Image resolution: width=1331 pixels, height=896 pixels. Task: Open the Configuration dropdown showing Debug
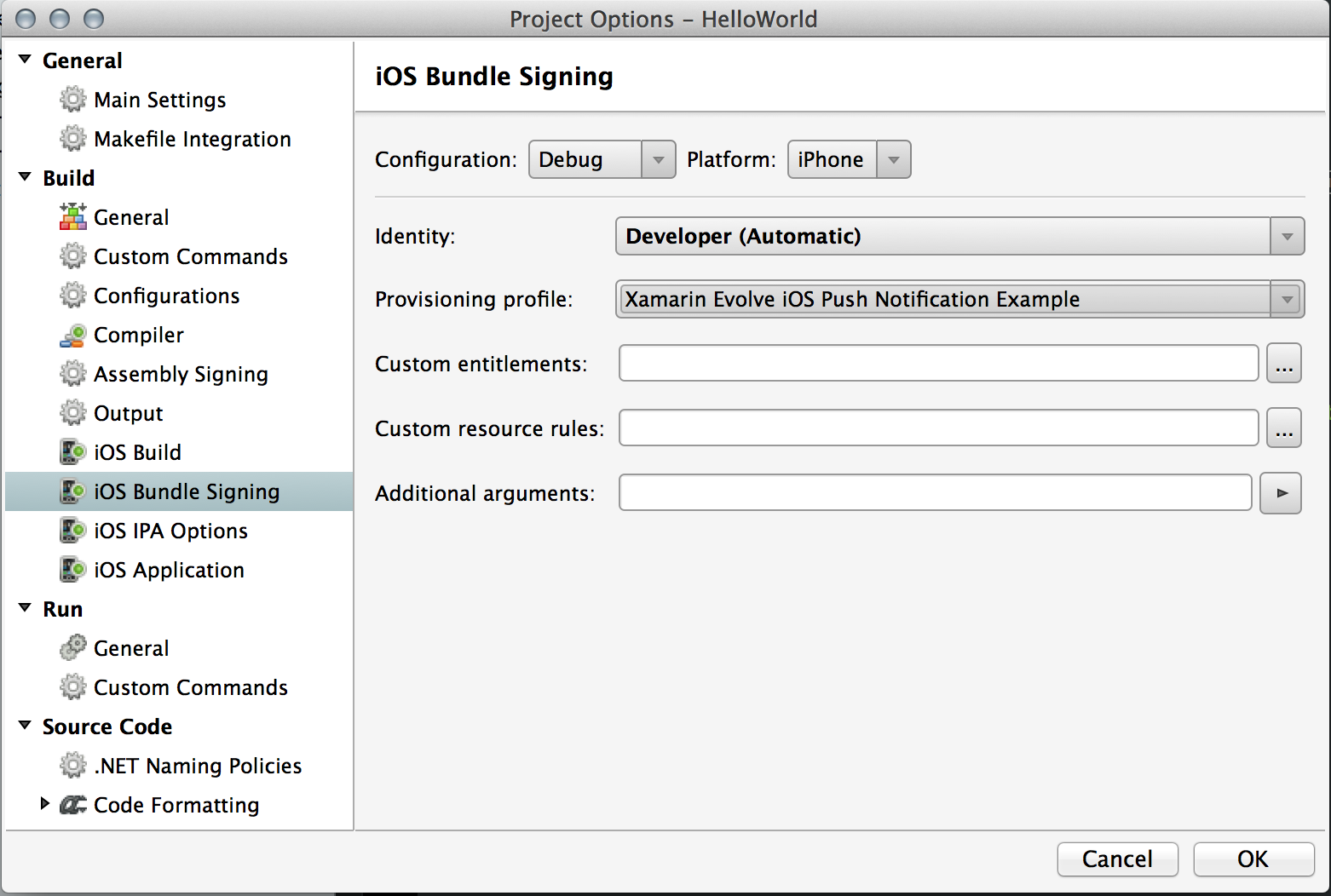(602, 159)
